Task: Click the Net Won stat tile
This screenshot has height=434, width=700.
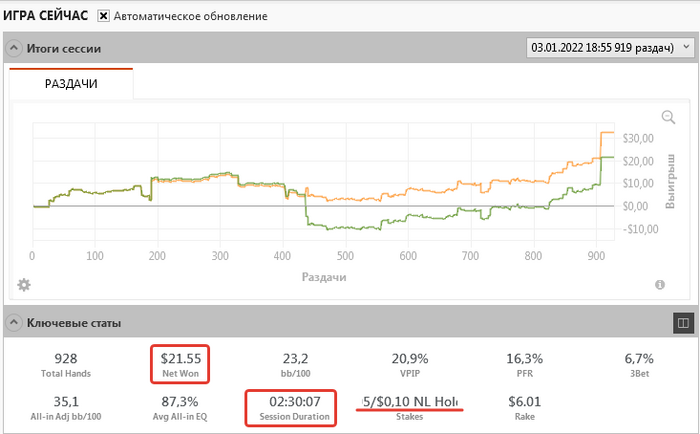Action: (181, 364)
